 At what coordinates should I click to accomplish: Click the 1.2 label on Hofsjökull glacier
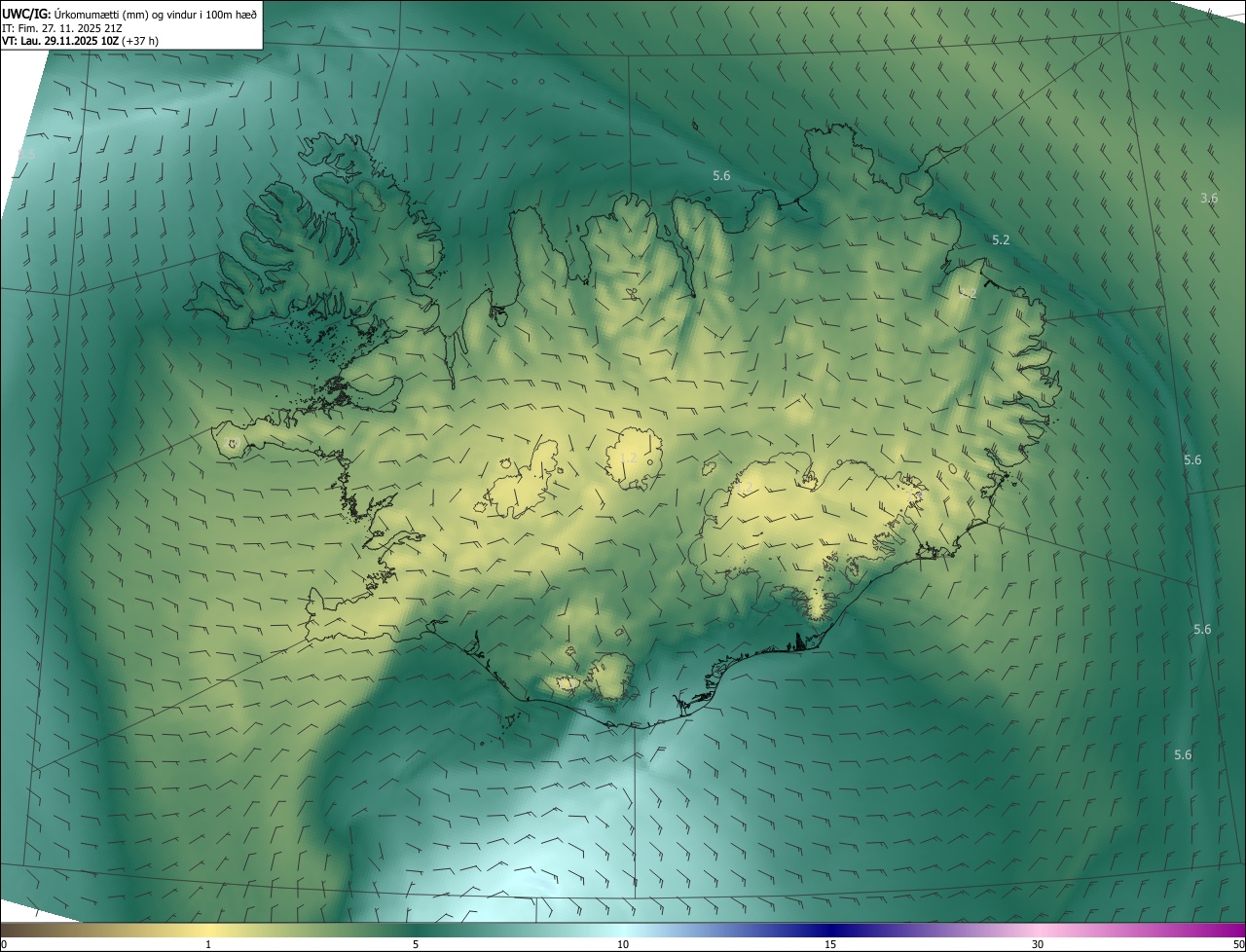click(629, 458)
